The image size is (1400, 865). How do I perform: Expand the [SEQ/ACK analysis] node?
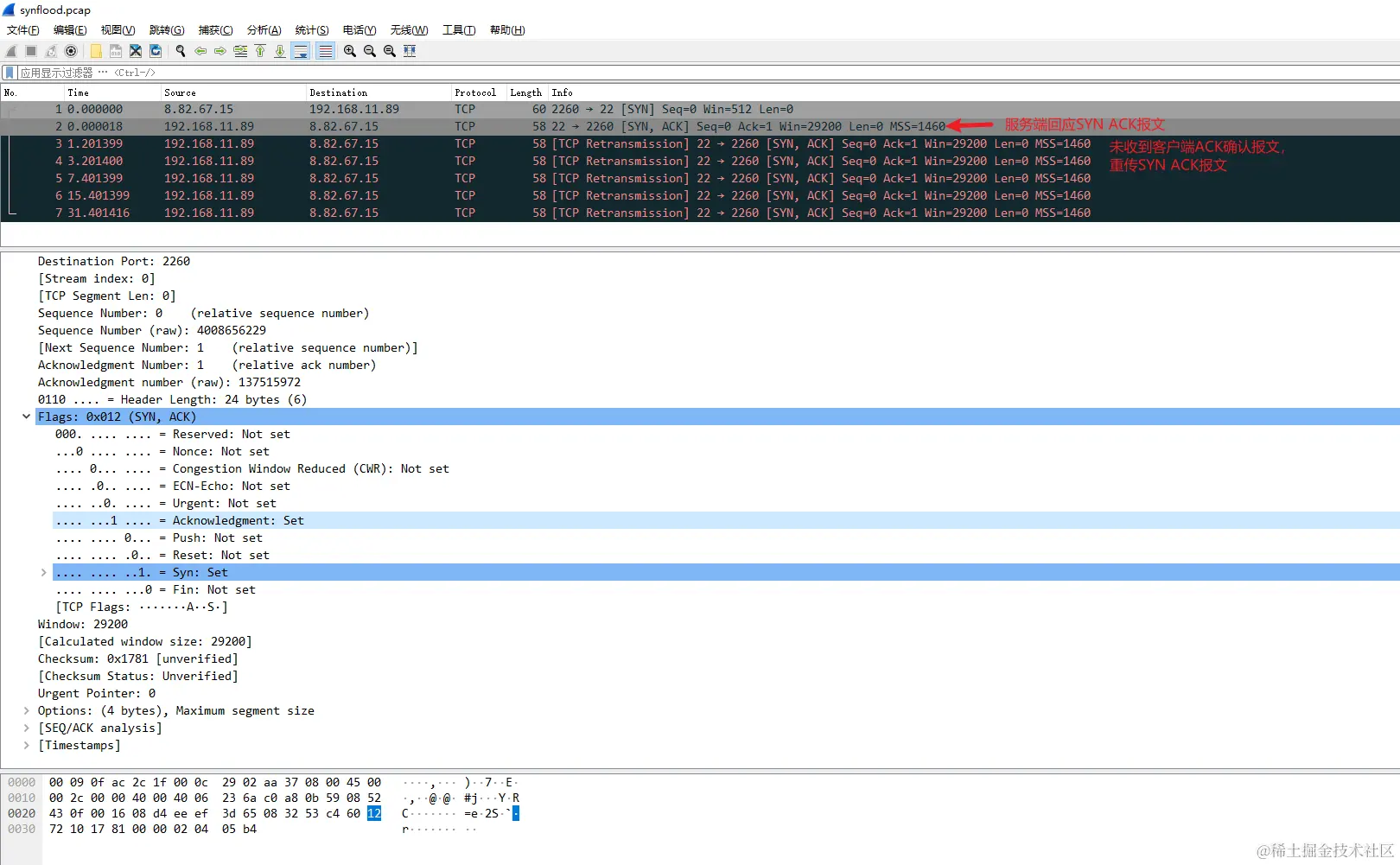tap(26, 728)
